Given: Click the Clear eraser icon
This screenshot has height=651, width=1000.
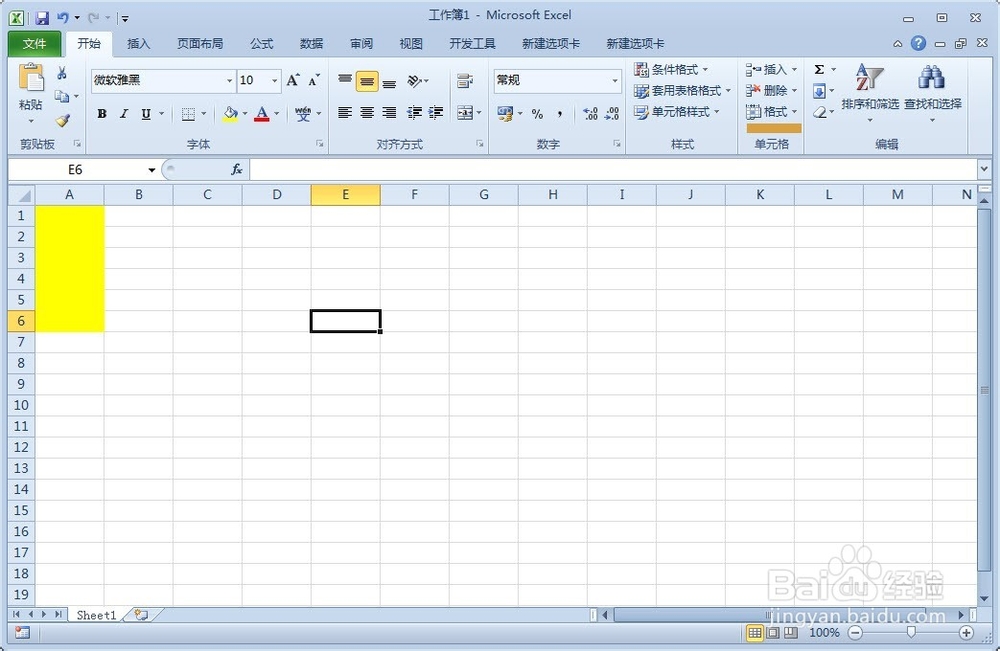Looking at the screenshot, I should pyautogui.click(x=820, y=112).
